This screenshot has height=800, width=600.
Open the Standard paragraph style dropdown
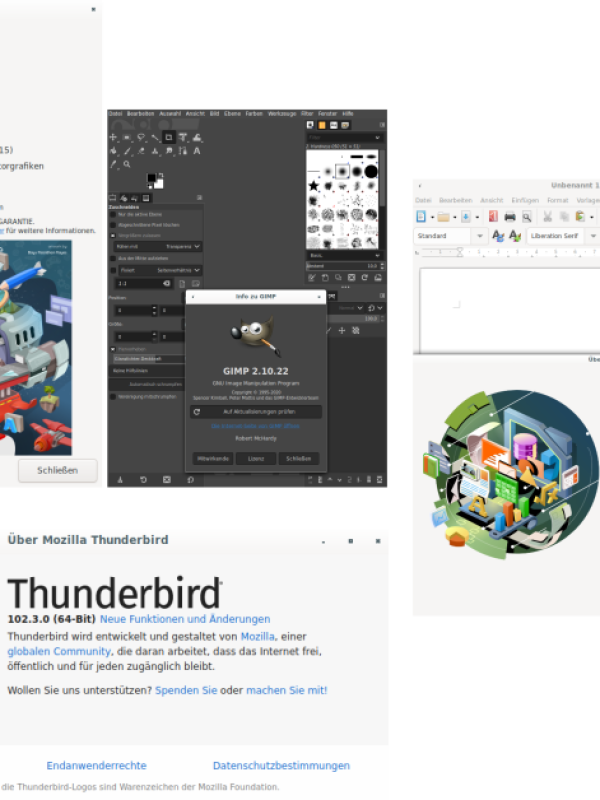click(481, 236)
